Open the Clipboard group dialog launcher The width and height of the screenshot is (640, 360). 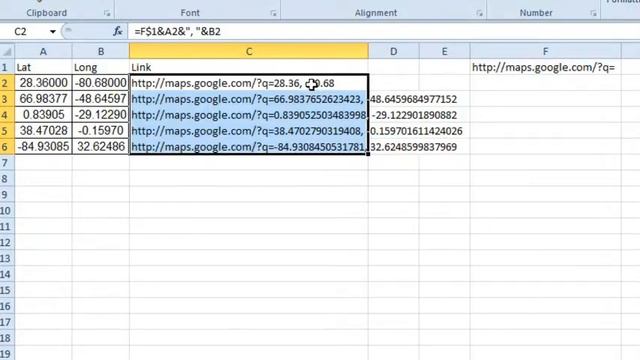tap(107, 13)
